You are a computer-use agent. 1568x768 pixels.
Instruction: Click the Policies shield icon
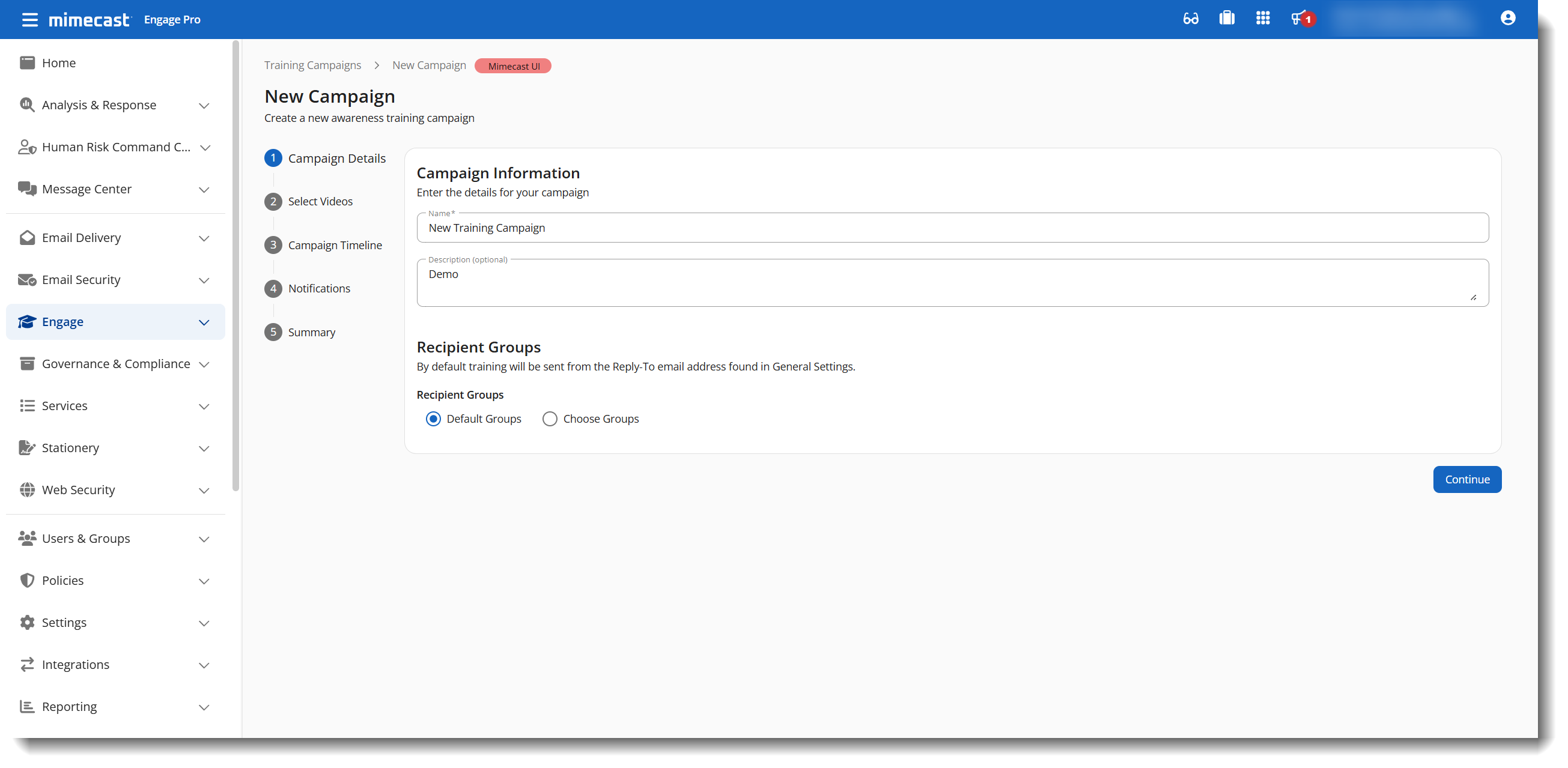pos(27,580)
